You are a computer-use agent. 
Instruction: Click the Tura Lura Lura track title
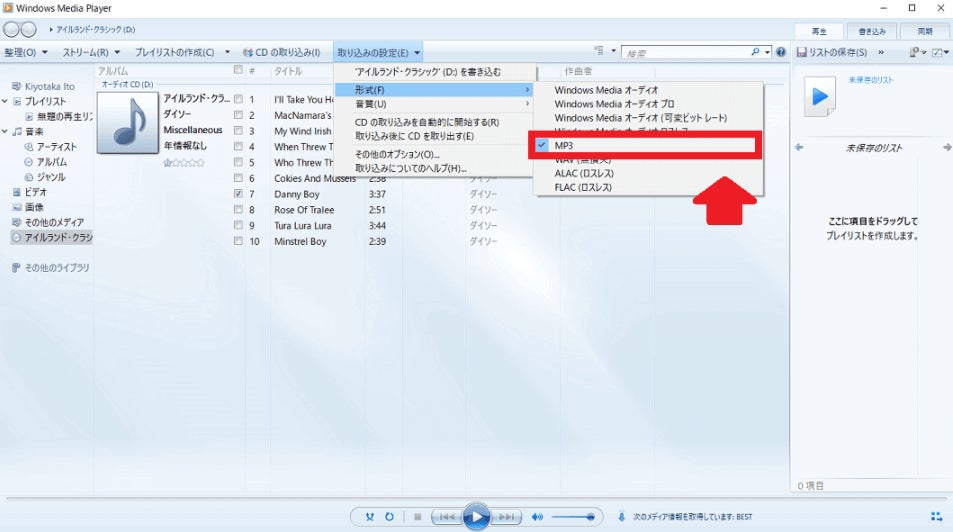(x=303, y=226)
